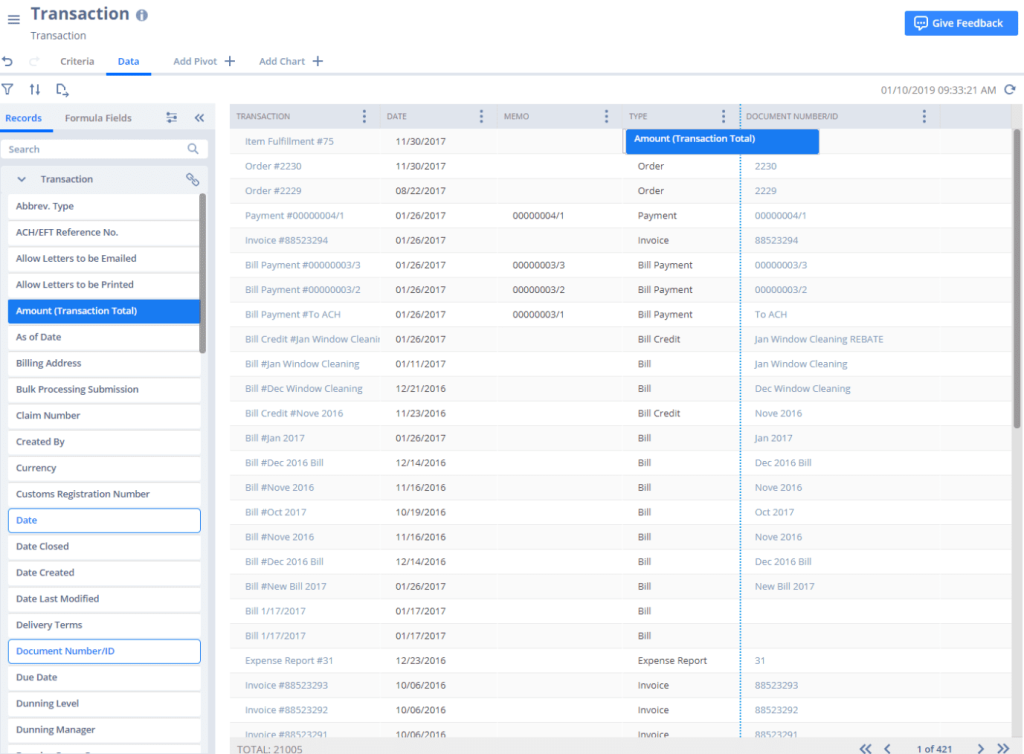
Task: Click the TRANSACTION column header
Action: (x=263, y=116)
